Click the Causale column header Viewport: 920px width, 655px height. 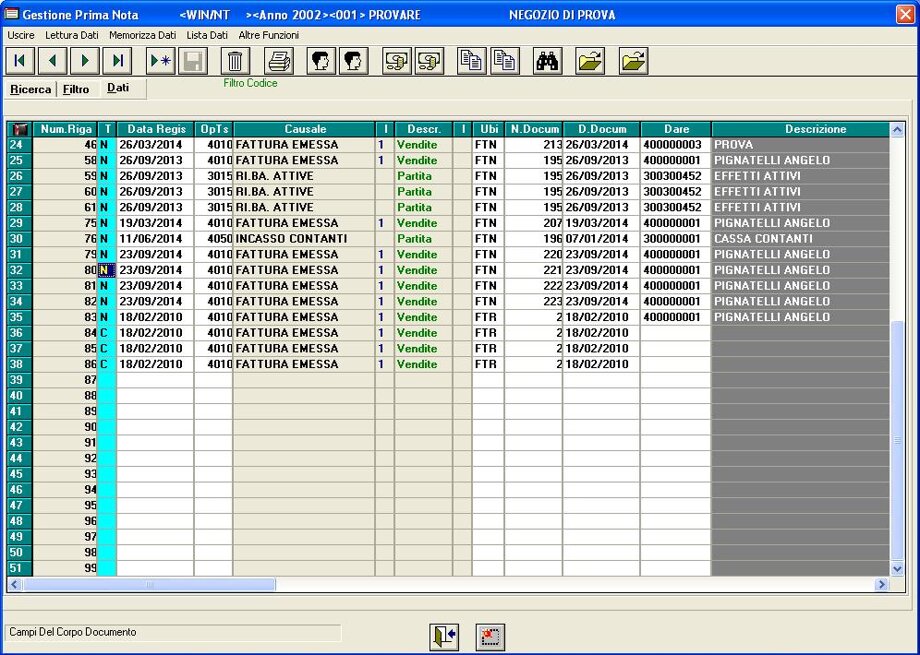click(304, 129)
